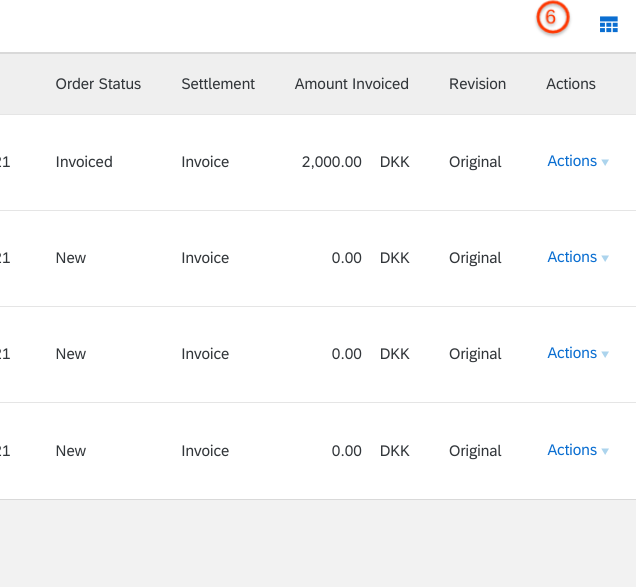The image size is (643, 587).
Task: Sort by Order Status column header
Action: coord(98,84)
